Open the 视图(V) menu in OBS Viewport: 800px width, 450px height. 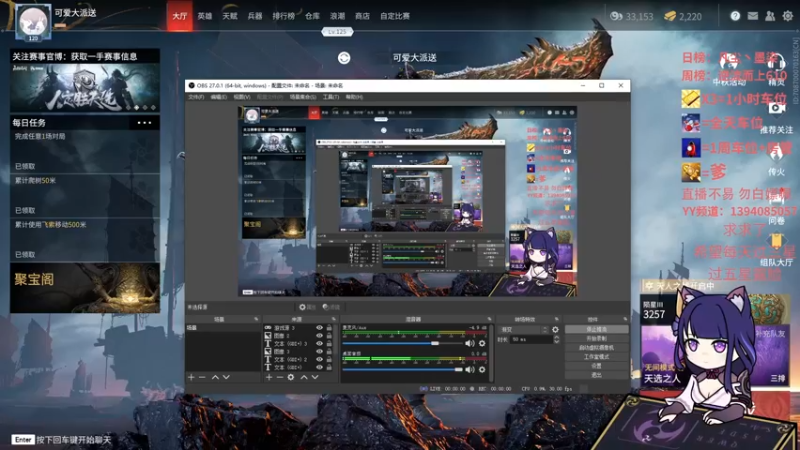242,97
